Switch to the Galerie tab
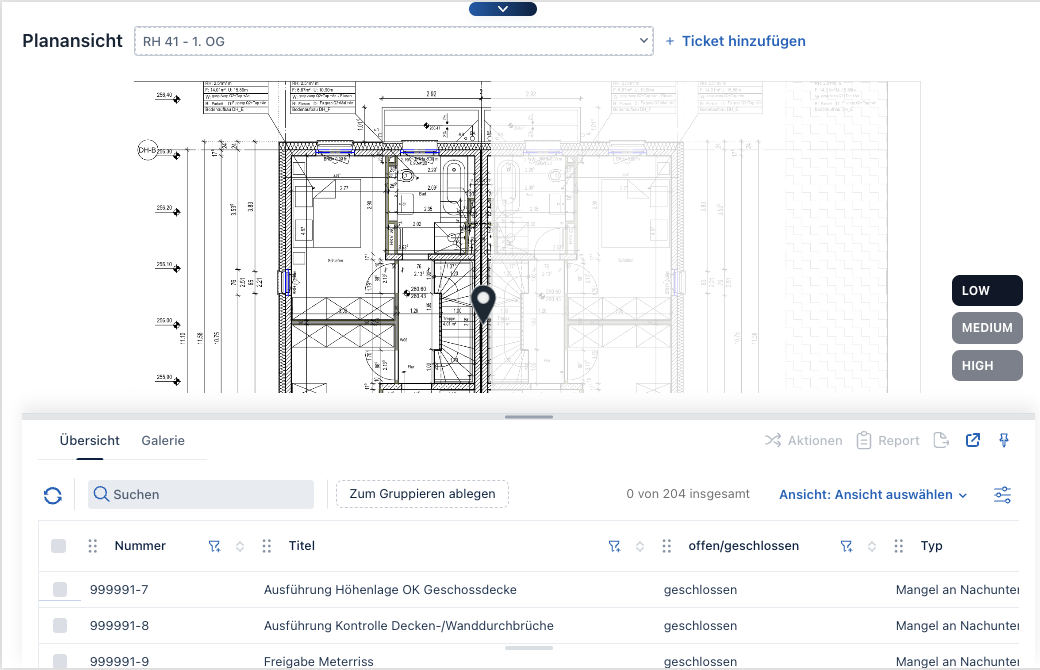 point(163,441)
